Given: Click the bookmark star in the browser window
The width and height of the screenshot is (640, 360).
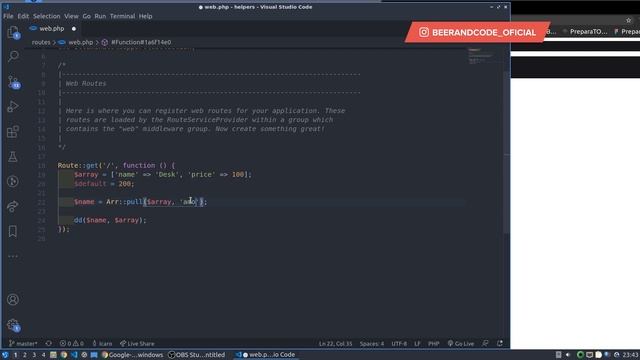Looking at the screenshot, I should tap(629, 20).
